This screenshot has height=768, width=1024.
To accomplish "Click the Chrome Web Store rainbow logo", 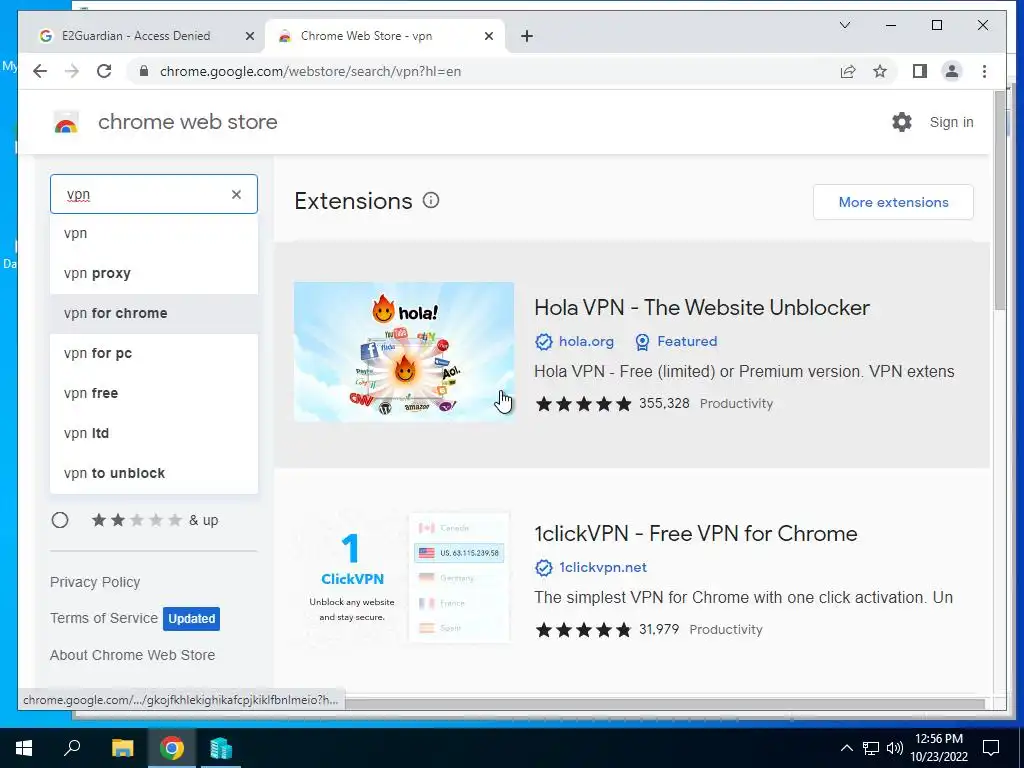I will click(66, 122).
